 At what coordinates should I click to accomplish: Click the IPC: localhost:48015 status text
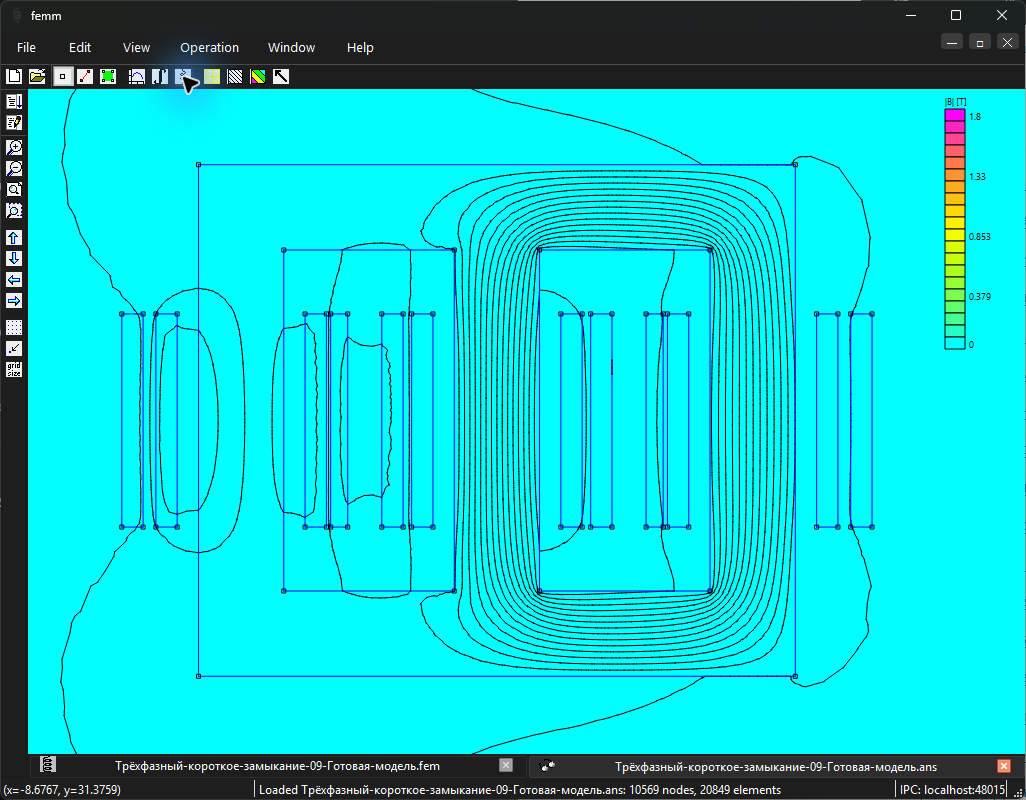pyautogui.click(x=952, y=790)
